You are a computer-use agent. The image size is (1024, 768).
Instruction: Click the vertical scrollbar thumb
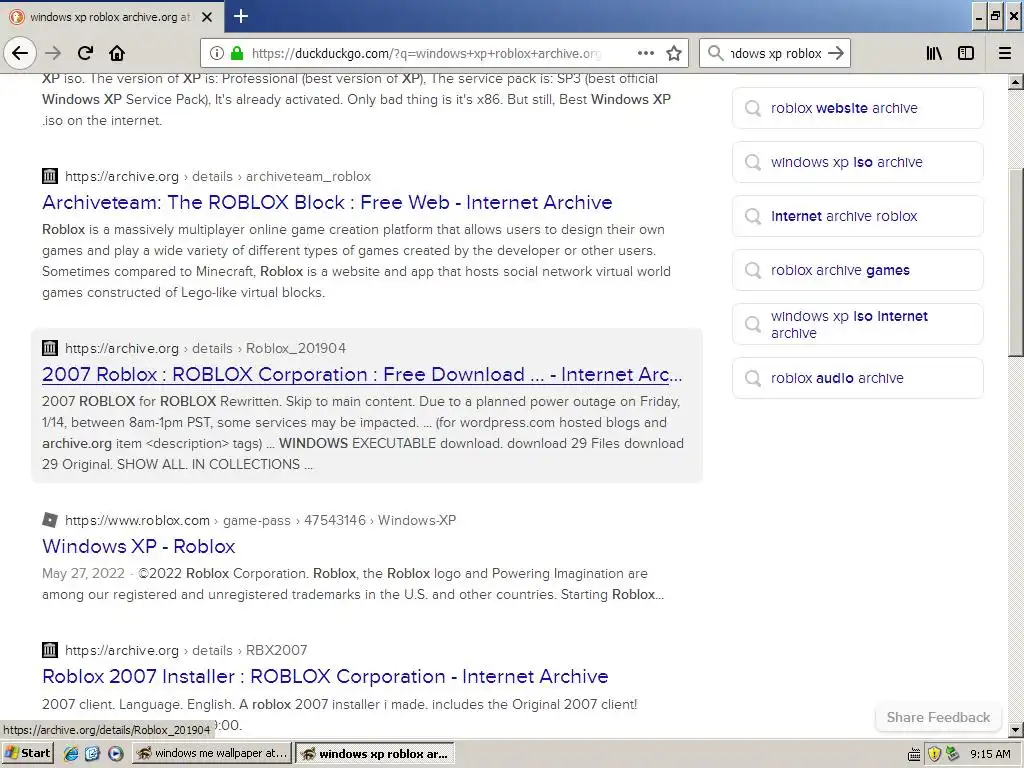pos(1016,262)
